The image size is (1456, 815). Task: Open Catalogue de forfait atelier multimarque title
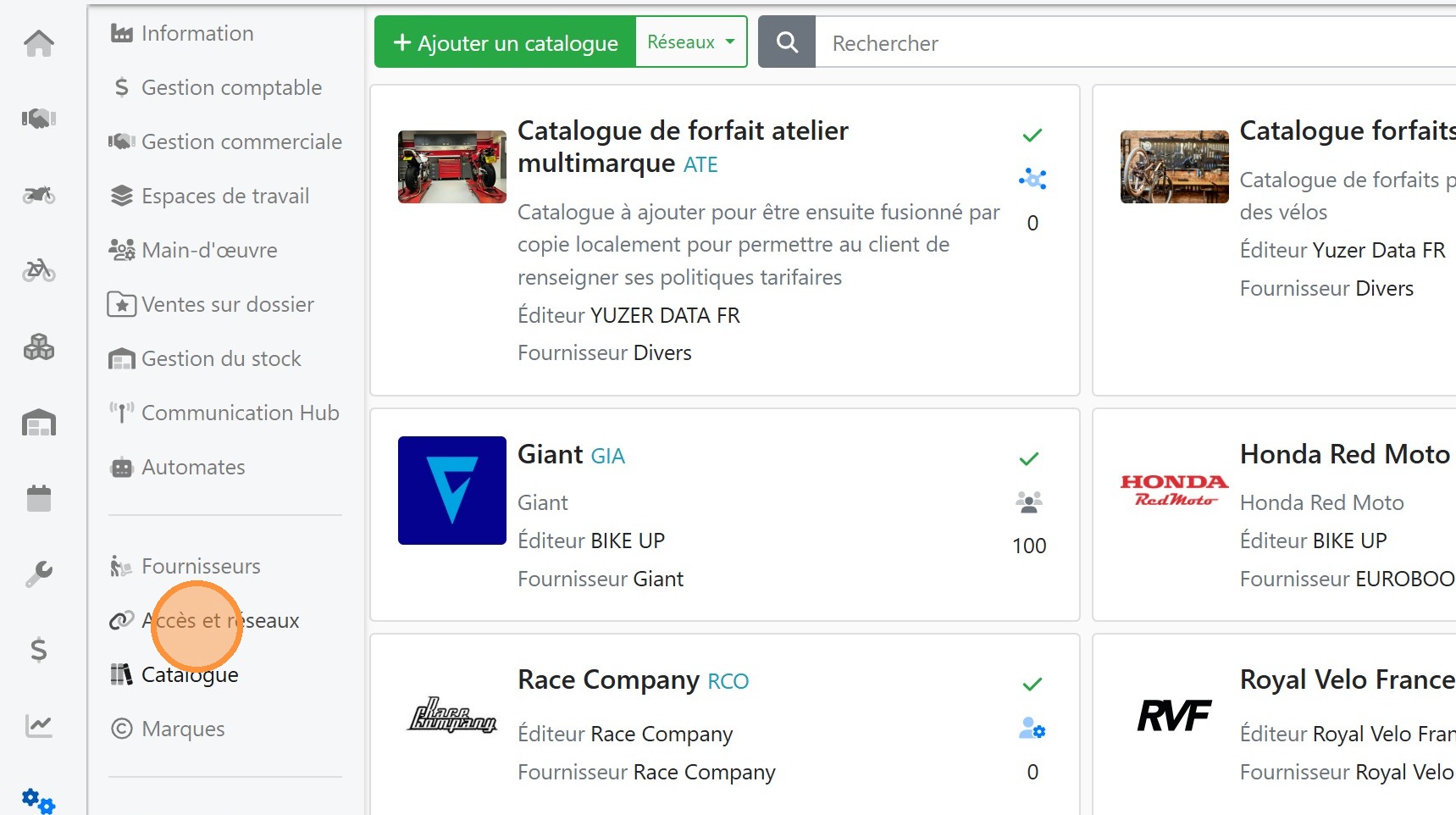(x=683, y=147)
